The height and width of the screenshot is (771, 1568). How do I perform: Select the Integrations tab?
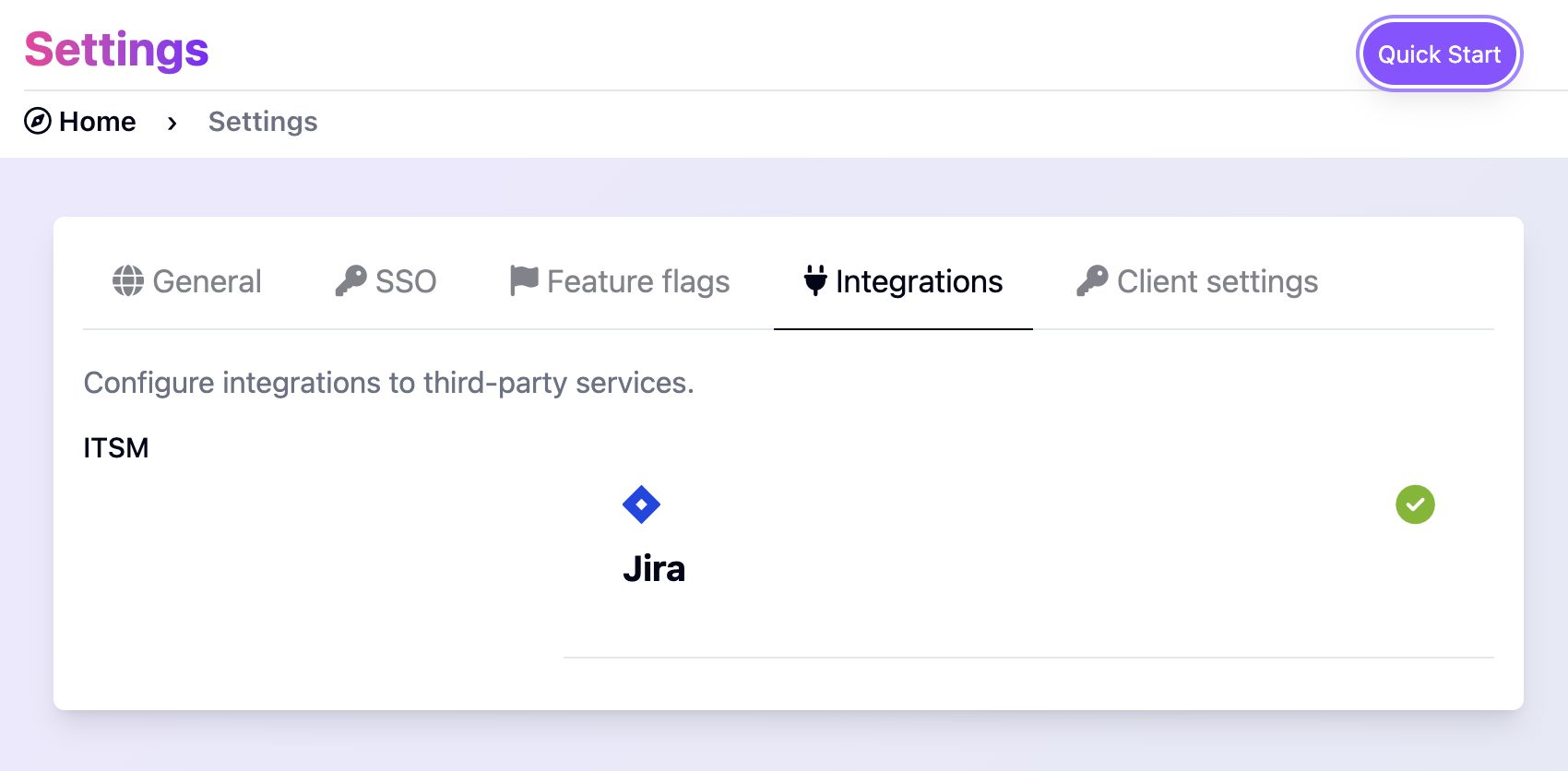pos(903,281)
